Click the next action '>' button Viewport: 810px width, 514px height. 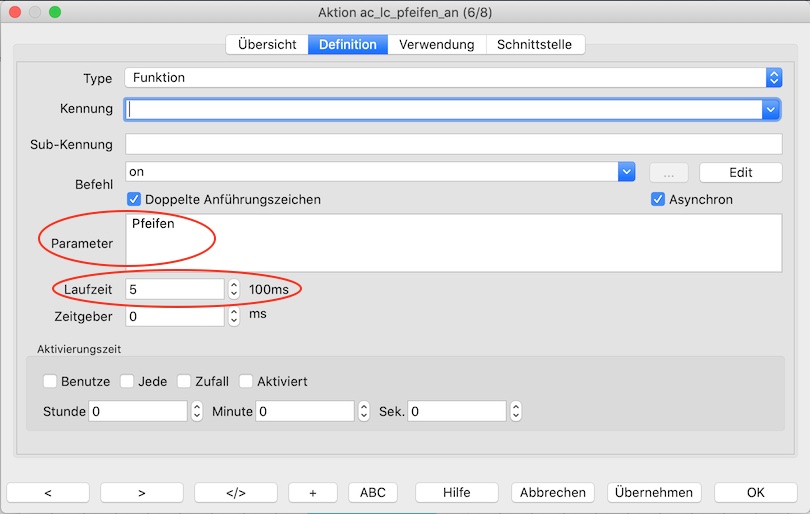tap(141, 492)
